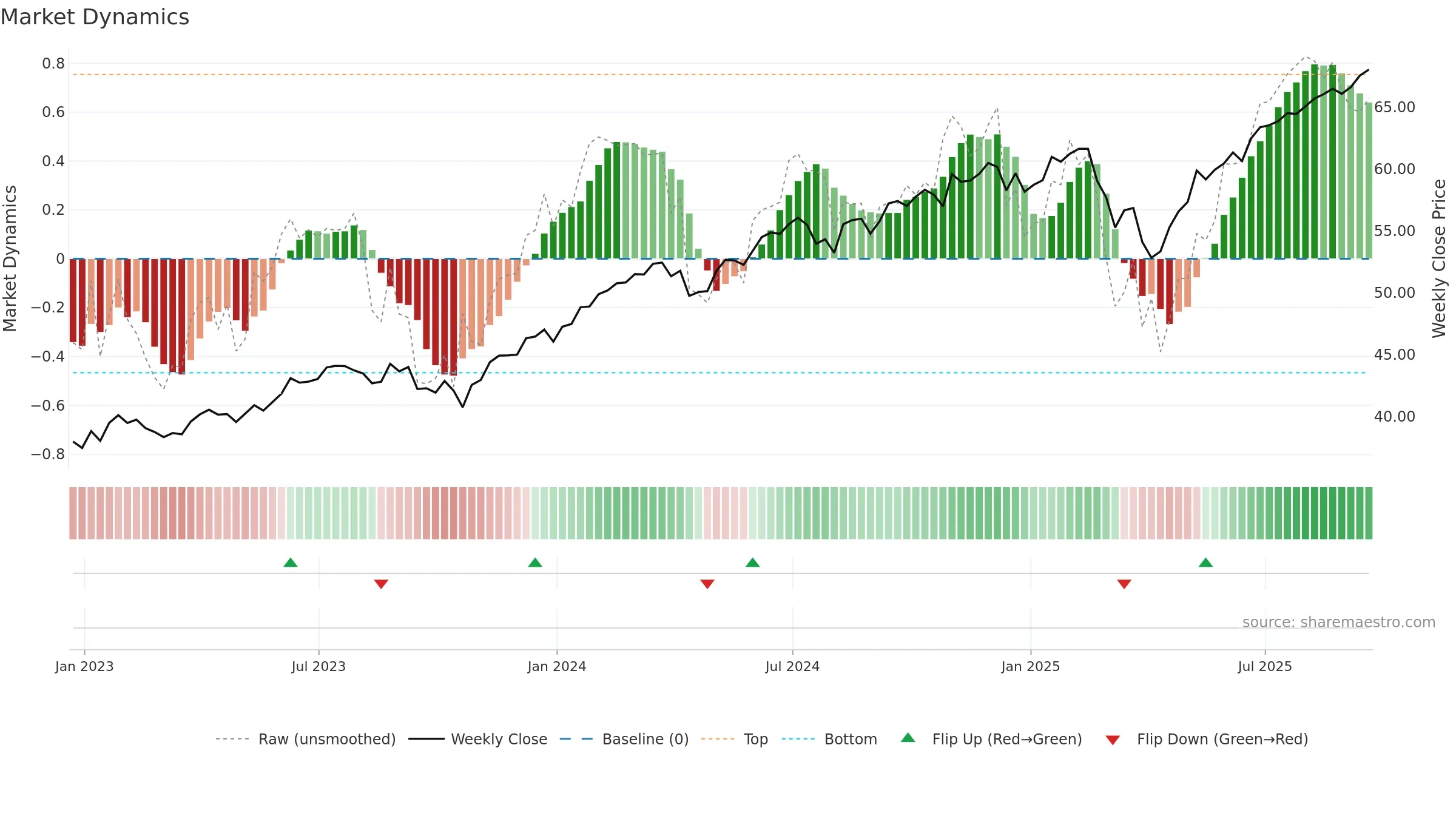
Task: Toggle the Bottom legend entry
Action: (829, 739)
